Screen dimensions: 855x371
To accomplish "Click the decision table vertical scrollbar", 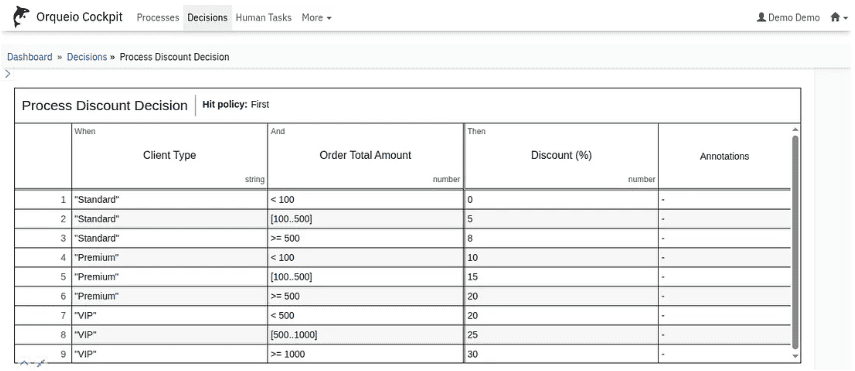I will coord(795,243).
